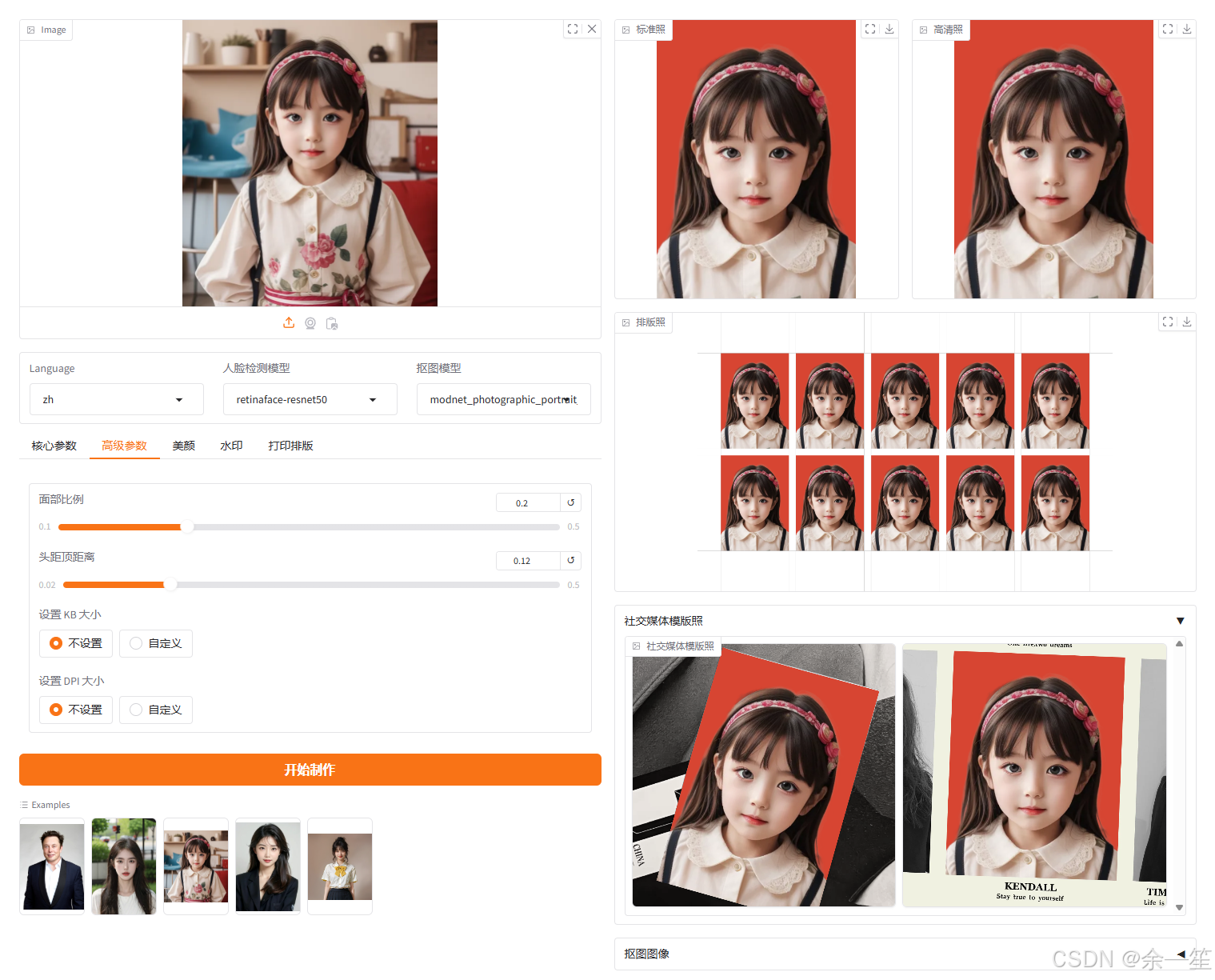The image size is (1215, 980).
Task: Click the webcam capture icon
Action: coord(310,323)
